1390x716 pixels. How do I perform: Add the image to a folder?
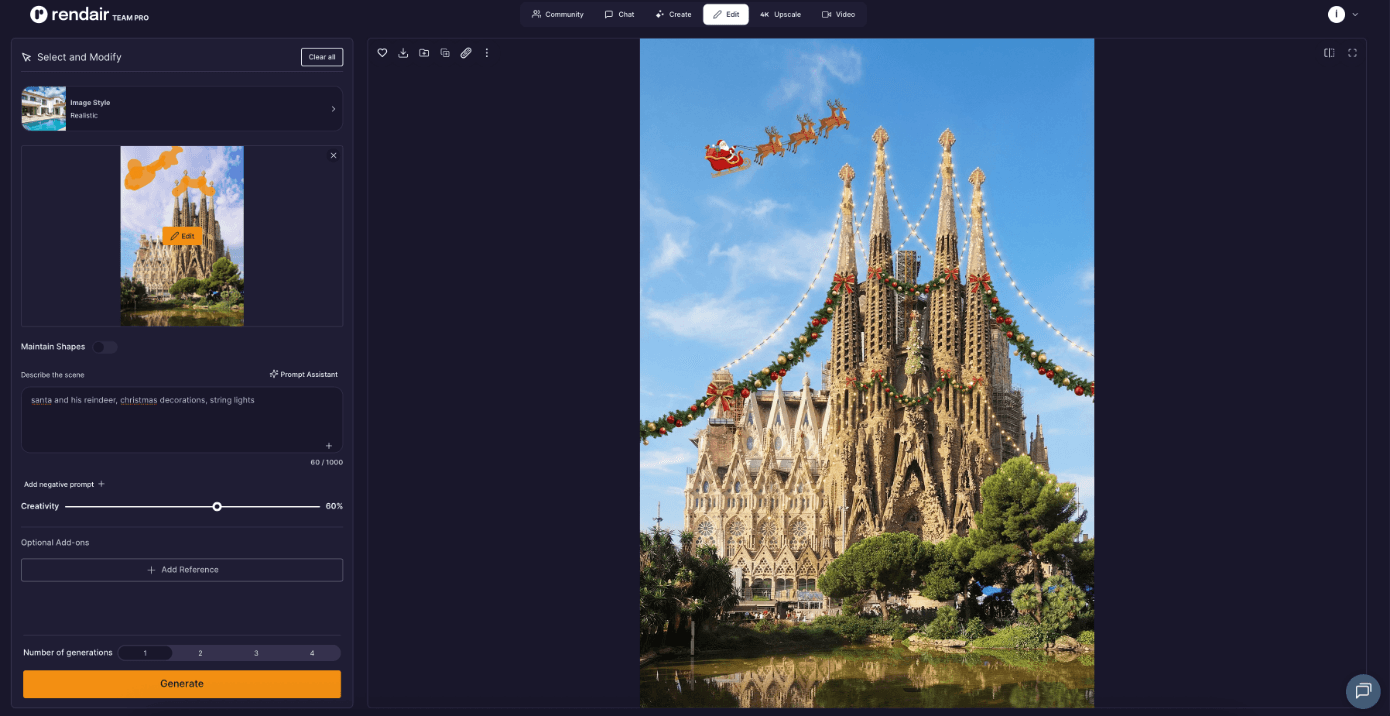424,53
